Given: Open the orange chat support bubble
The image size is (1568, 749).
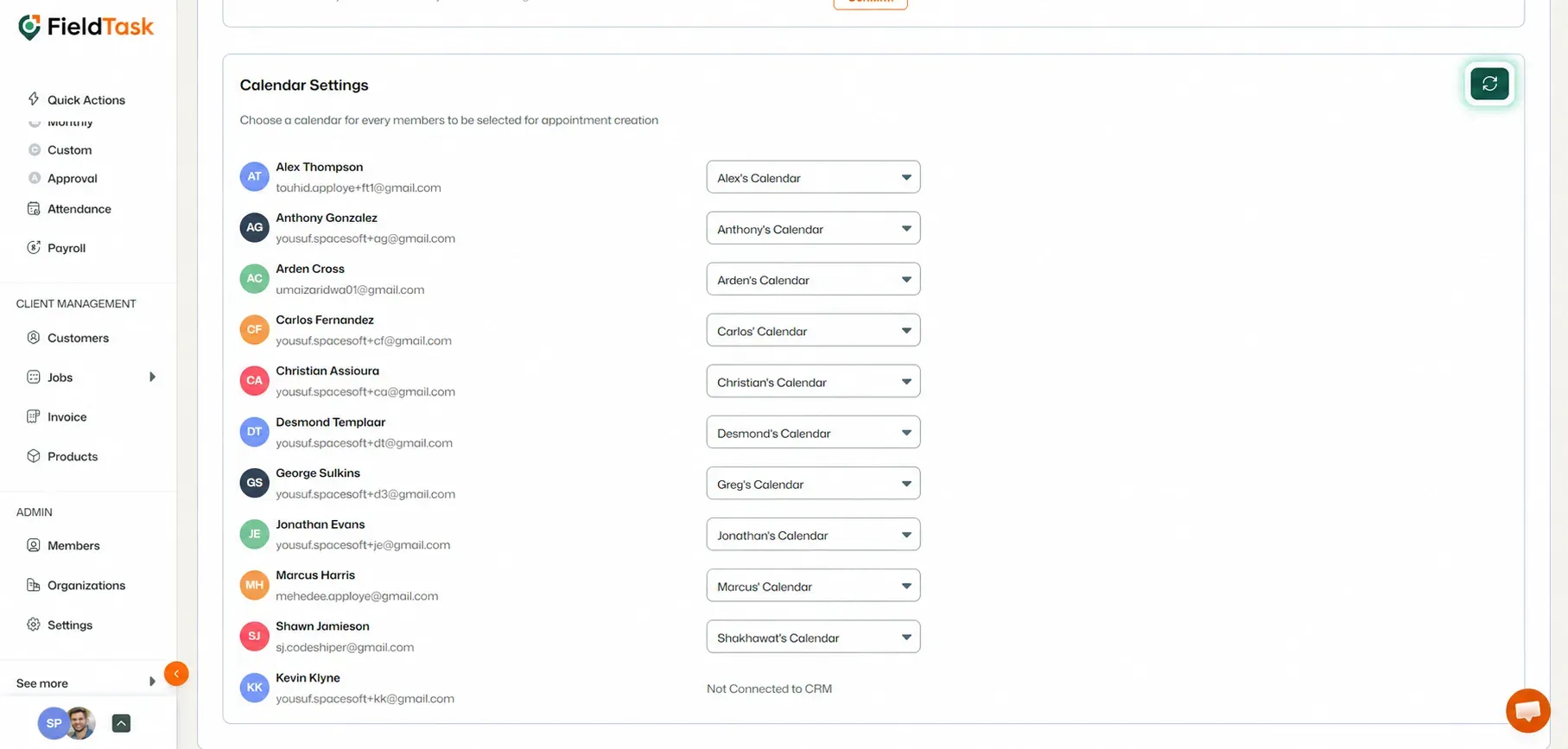Looking at the screenshot, I should [1527, 710].
